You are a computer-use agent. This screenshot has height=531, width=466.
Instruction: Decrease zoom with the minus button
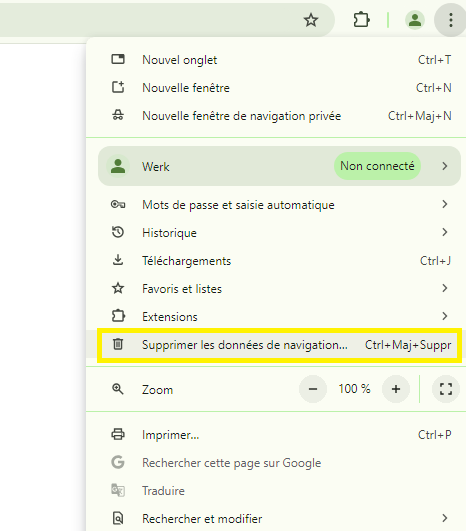point(313,389)
